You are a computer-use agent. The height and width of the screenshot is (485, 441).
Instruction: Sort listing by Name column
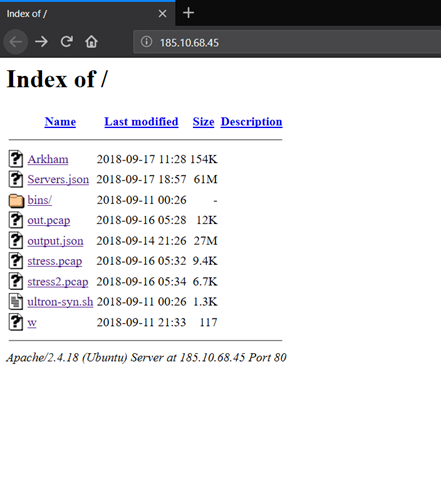[60, 122]
